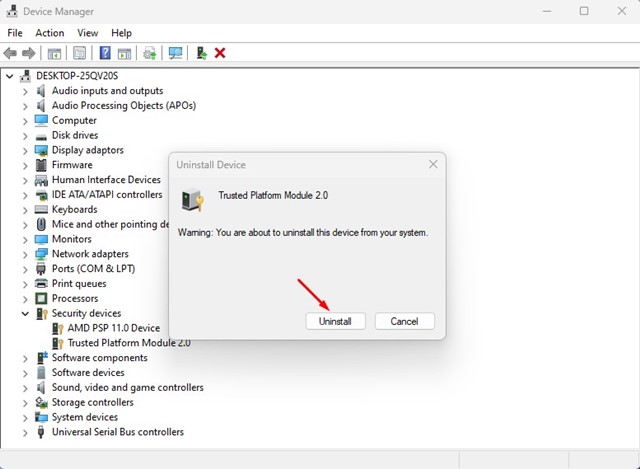Expand the Processors category arrow

coord(25,299)
